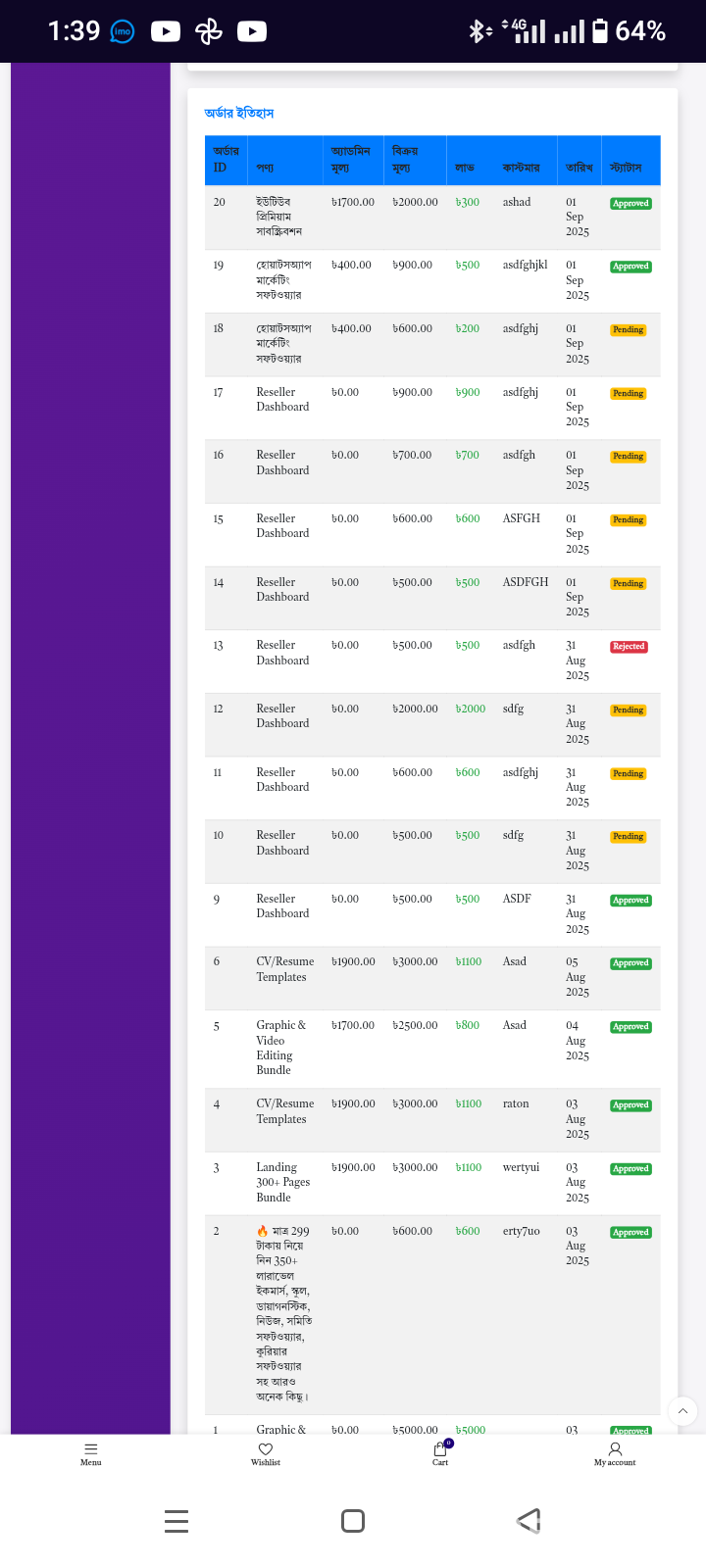Tap the first YouTube status bar icon
This screenshot has width=706, height=1568.
point(166,31)
